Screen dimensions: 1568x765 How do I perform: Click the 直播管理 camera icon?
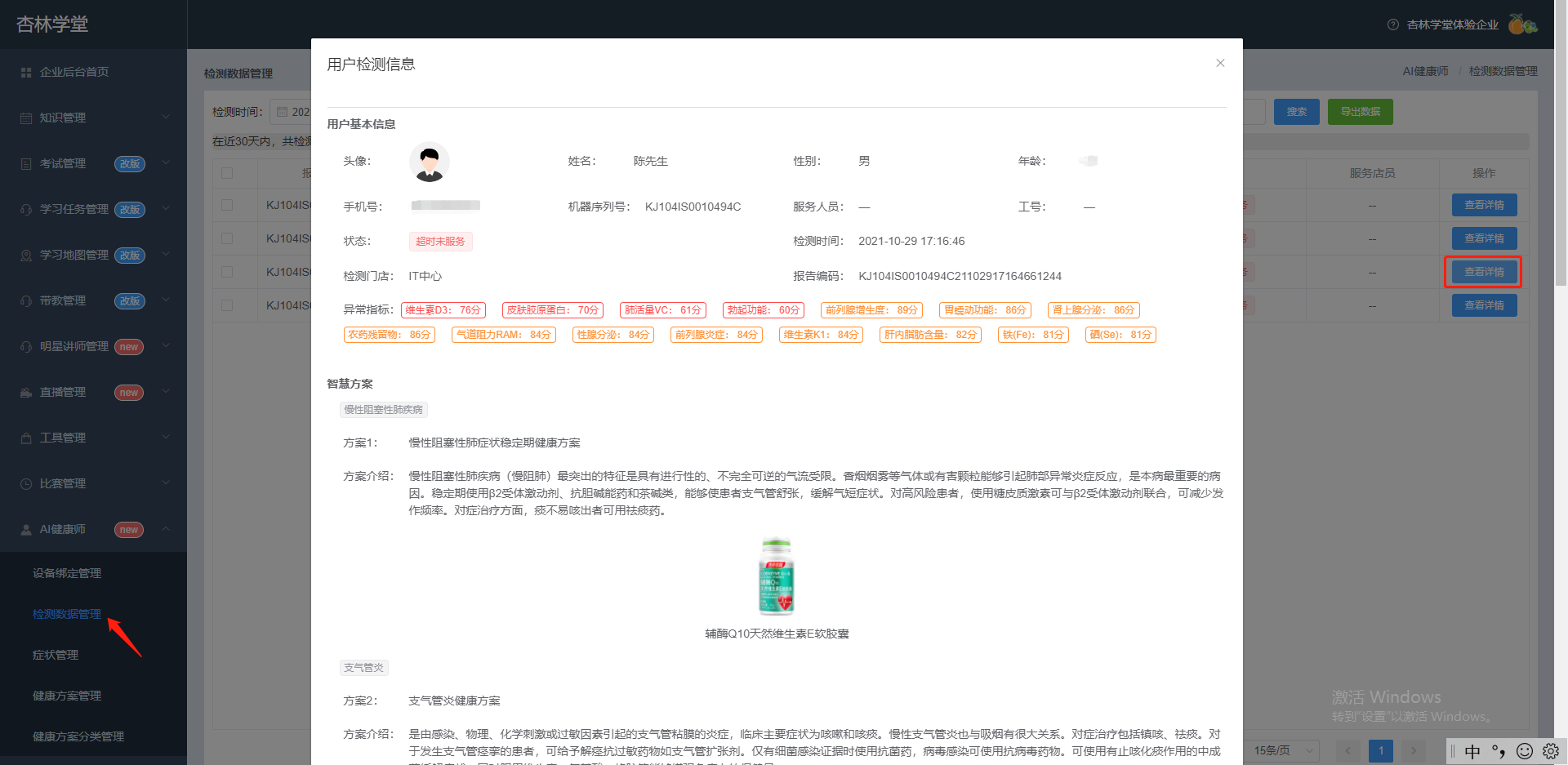26,393
